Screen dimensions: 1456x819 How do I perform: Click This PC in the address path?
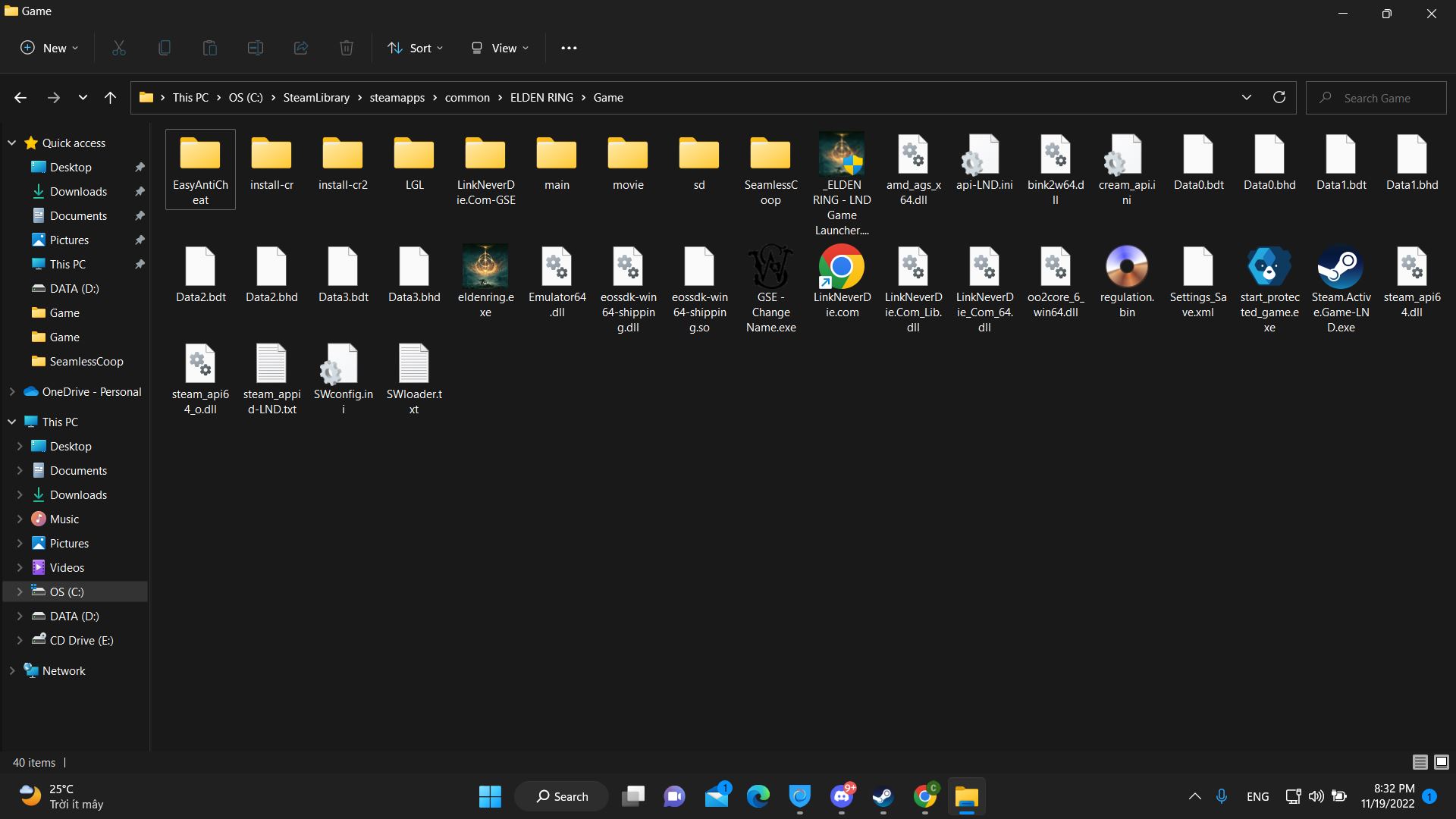click(x=190, y=98)
